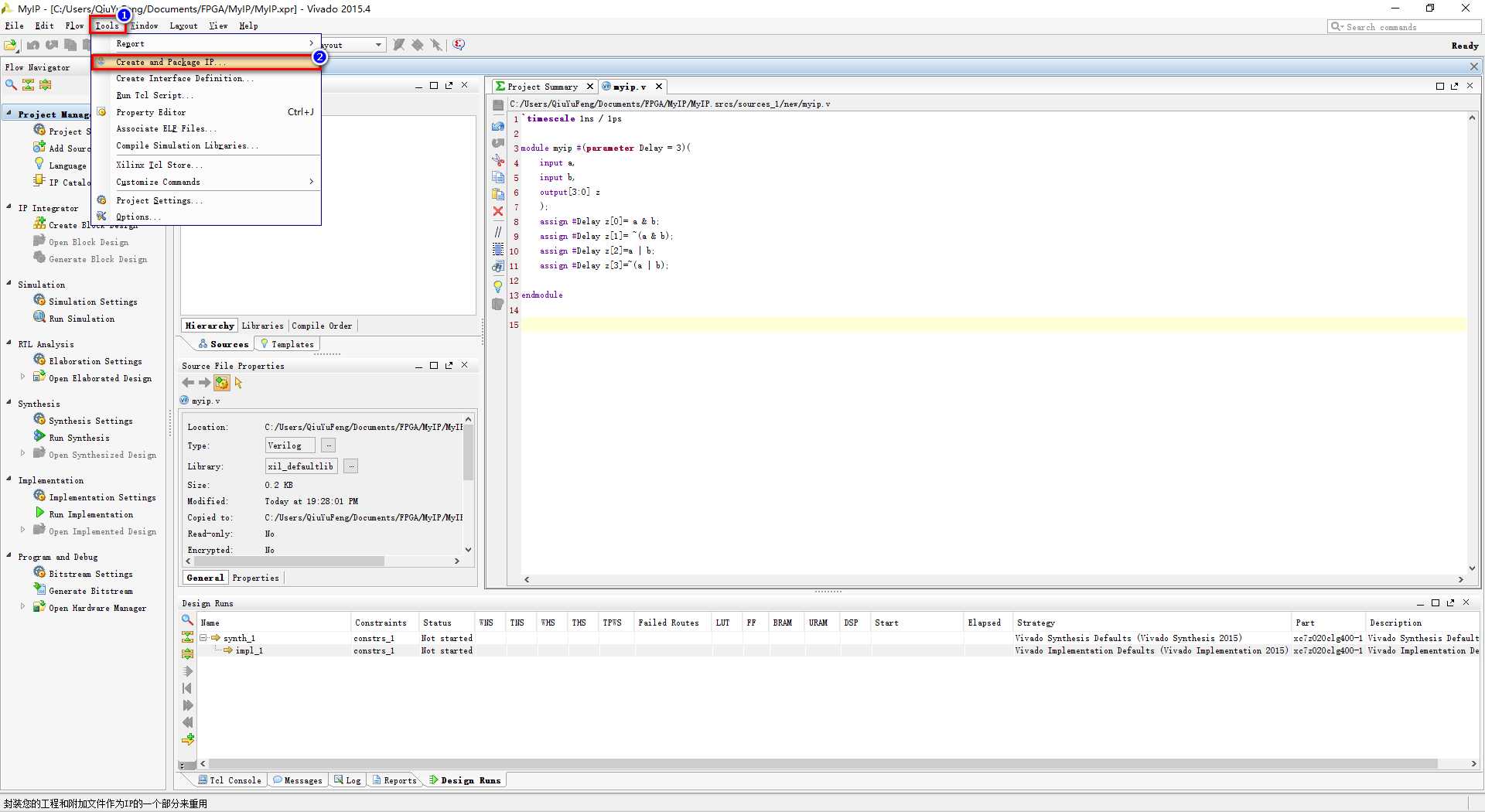Viewport: 1485px width, 812px height.
Task: Click the Create Runs plus-arrow icon
Action: (187, 739)
